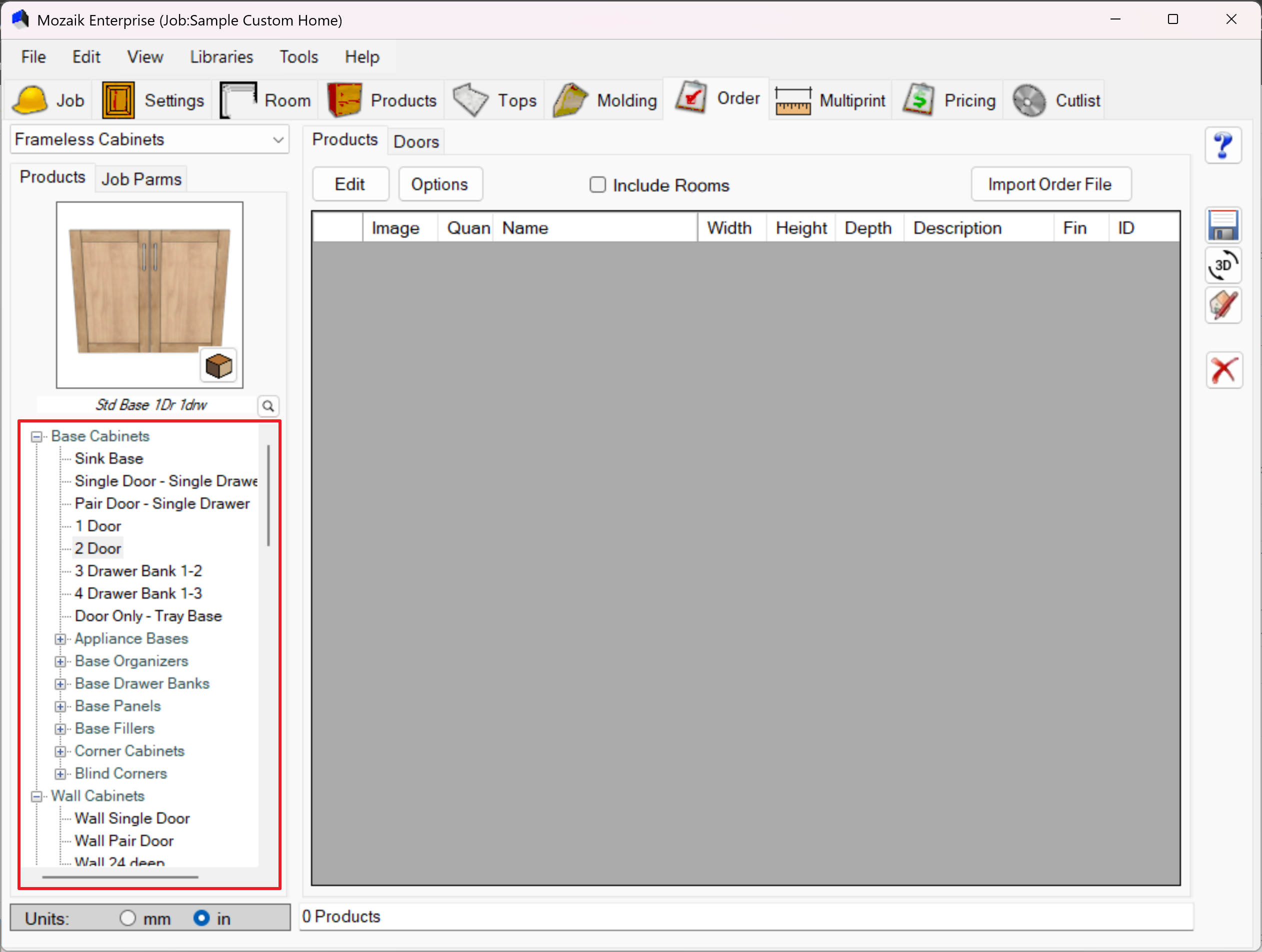Click the Options button
The image size is (1262, 952).
tap(440, 184)
